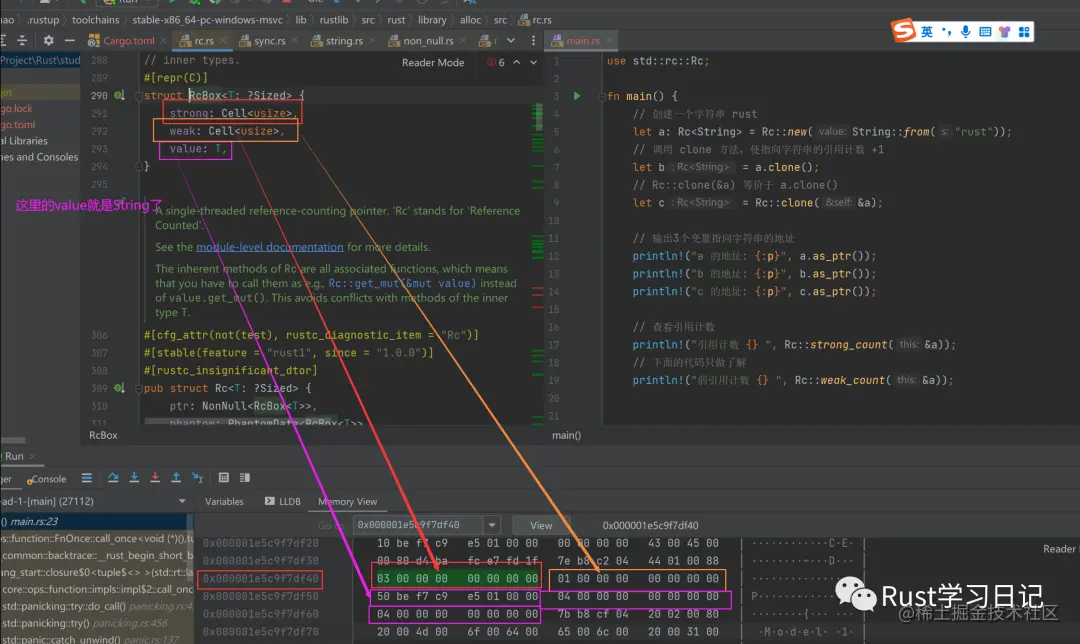Start voice input with the IME microphone
The height and width of the screenshot is (644, 1080).
coord(966,32)
